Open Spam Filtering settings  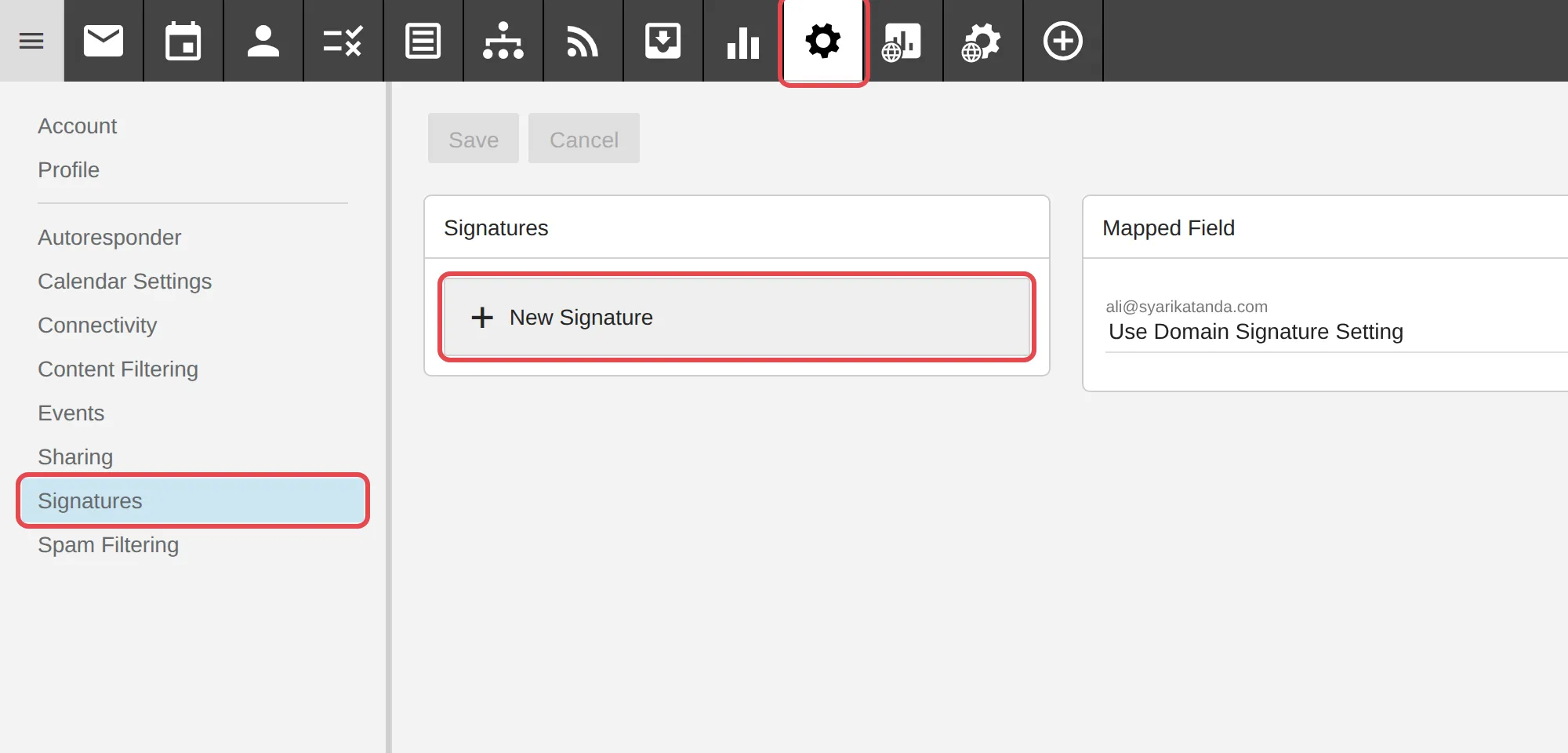pos(108,545)
